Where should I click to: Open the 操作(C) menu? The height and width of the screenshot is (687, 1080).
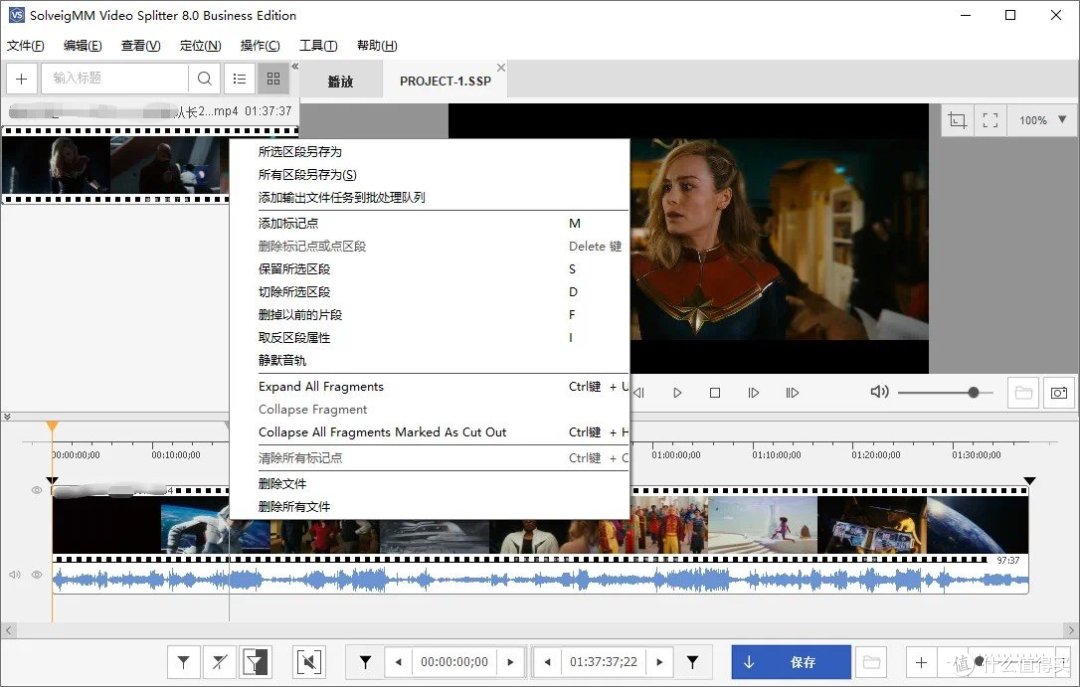click(260, 45)
